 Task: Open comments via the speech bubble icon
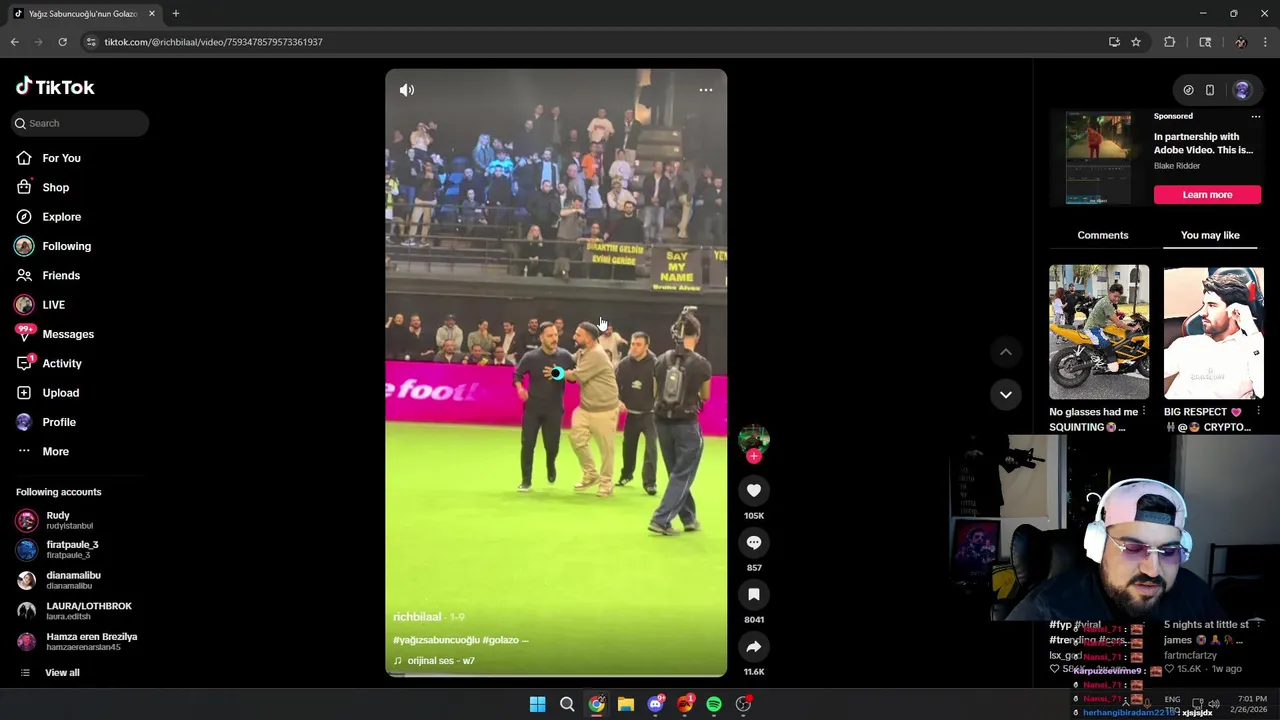[754, 542]
